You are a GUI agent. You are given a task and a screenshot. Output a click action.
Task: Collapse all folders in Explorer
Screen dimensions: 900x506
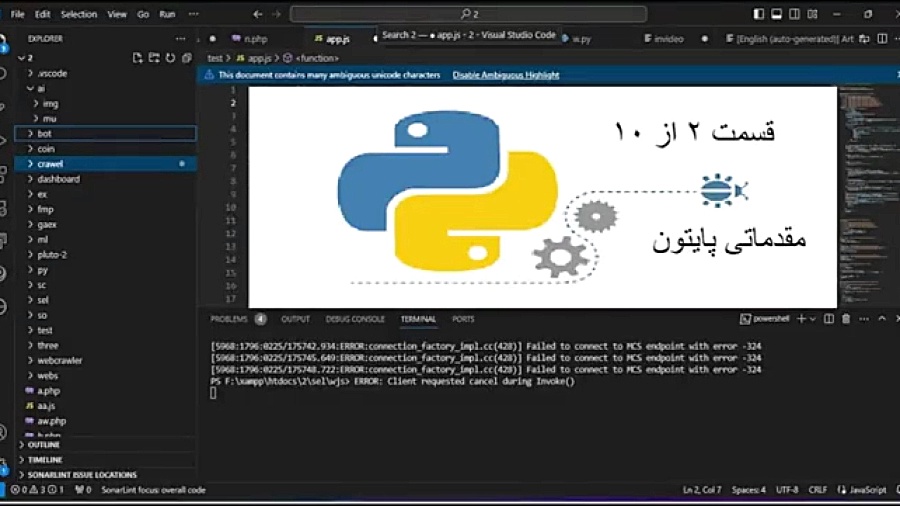(187, 58)
